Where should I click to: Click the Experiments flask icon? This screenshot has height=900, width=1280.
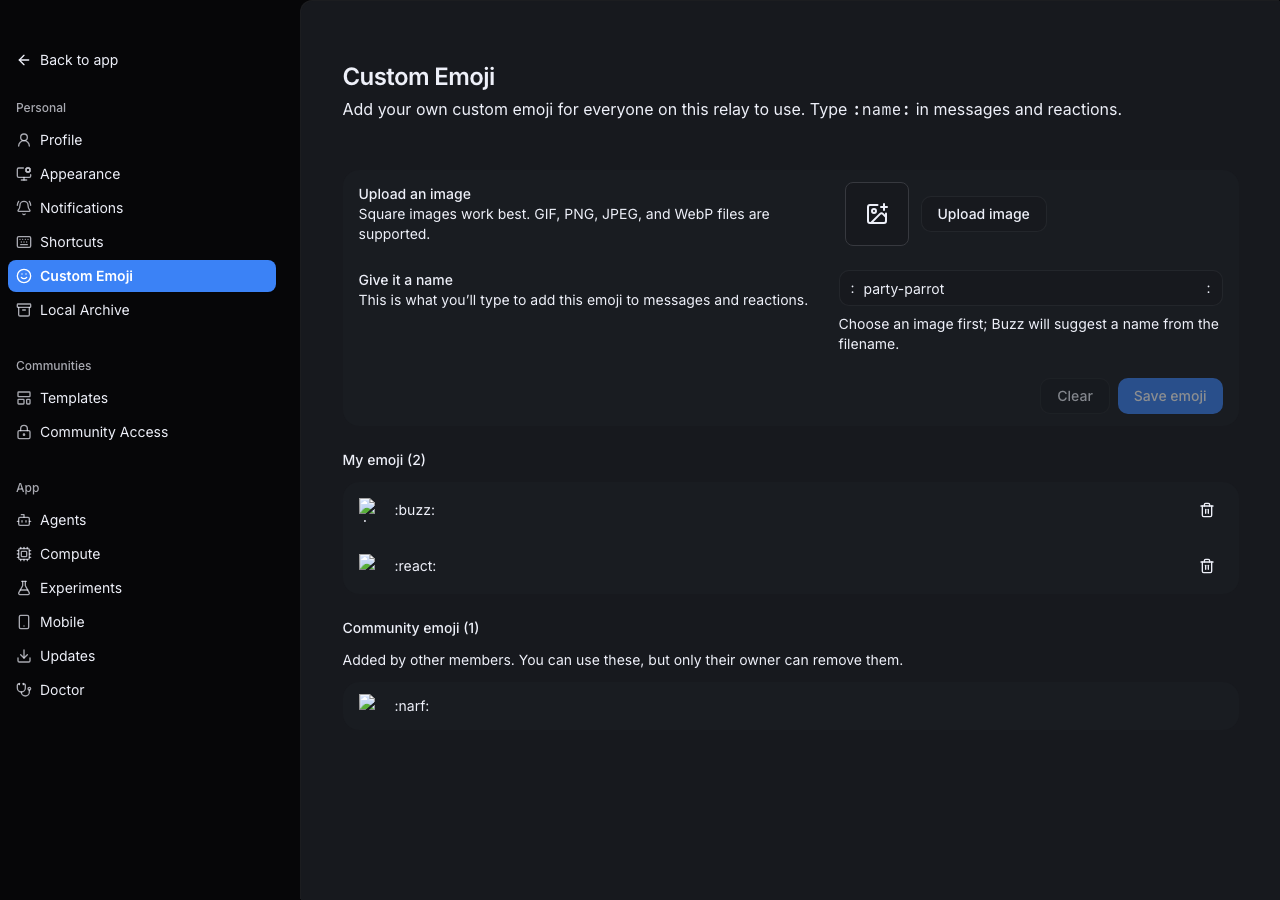pos(24,588)
